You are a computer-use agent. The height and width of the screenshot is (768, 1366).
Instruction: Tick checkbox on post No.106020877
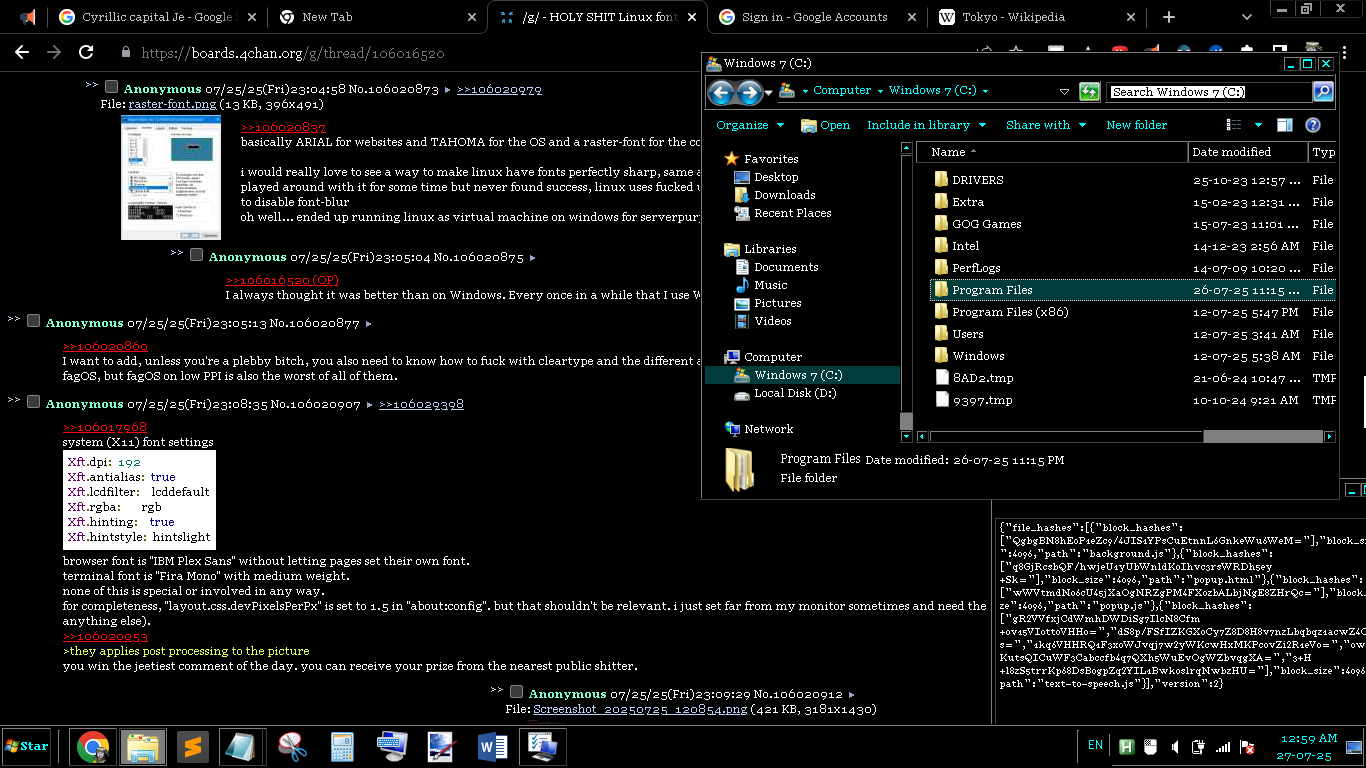[x=33, y=322]
